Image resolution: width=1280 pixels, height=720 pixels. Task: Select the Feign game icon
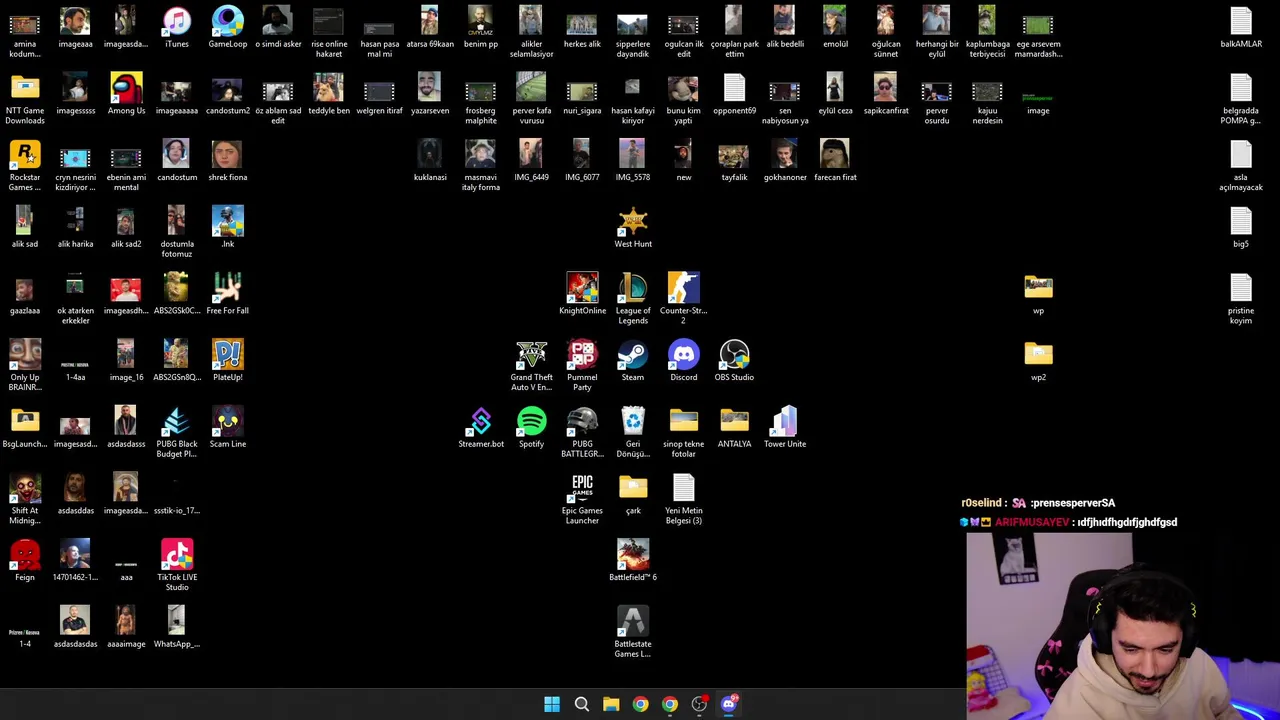(25, 562)
